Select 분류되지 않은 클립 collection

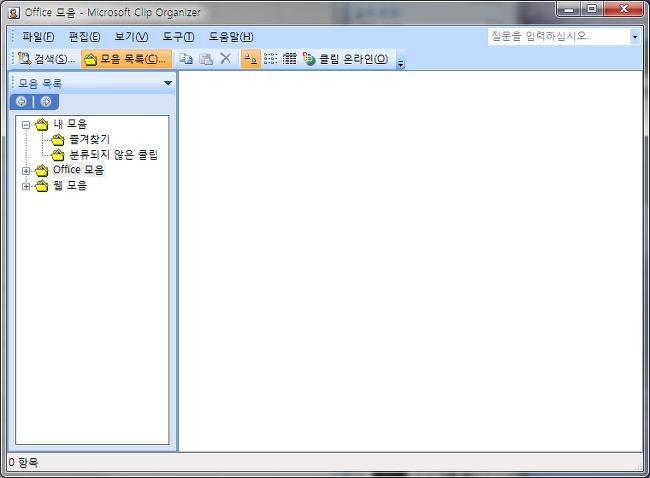point(113,155)
